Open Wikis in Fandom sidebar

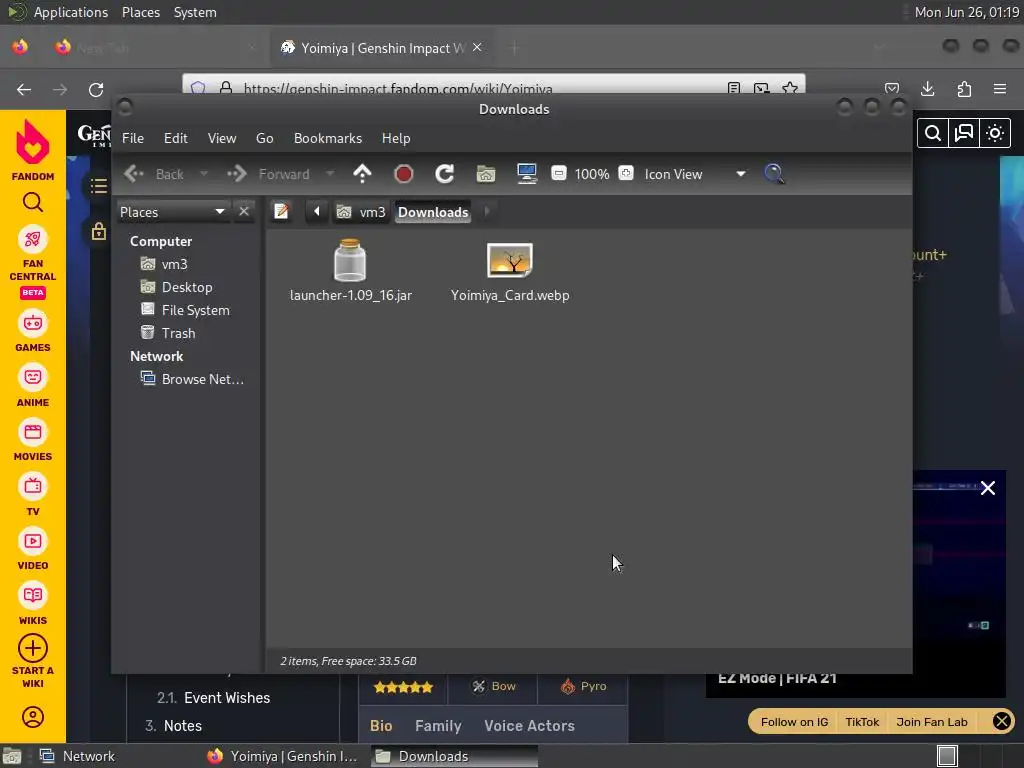(x=33, y=605)
